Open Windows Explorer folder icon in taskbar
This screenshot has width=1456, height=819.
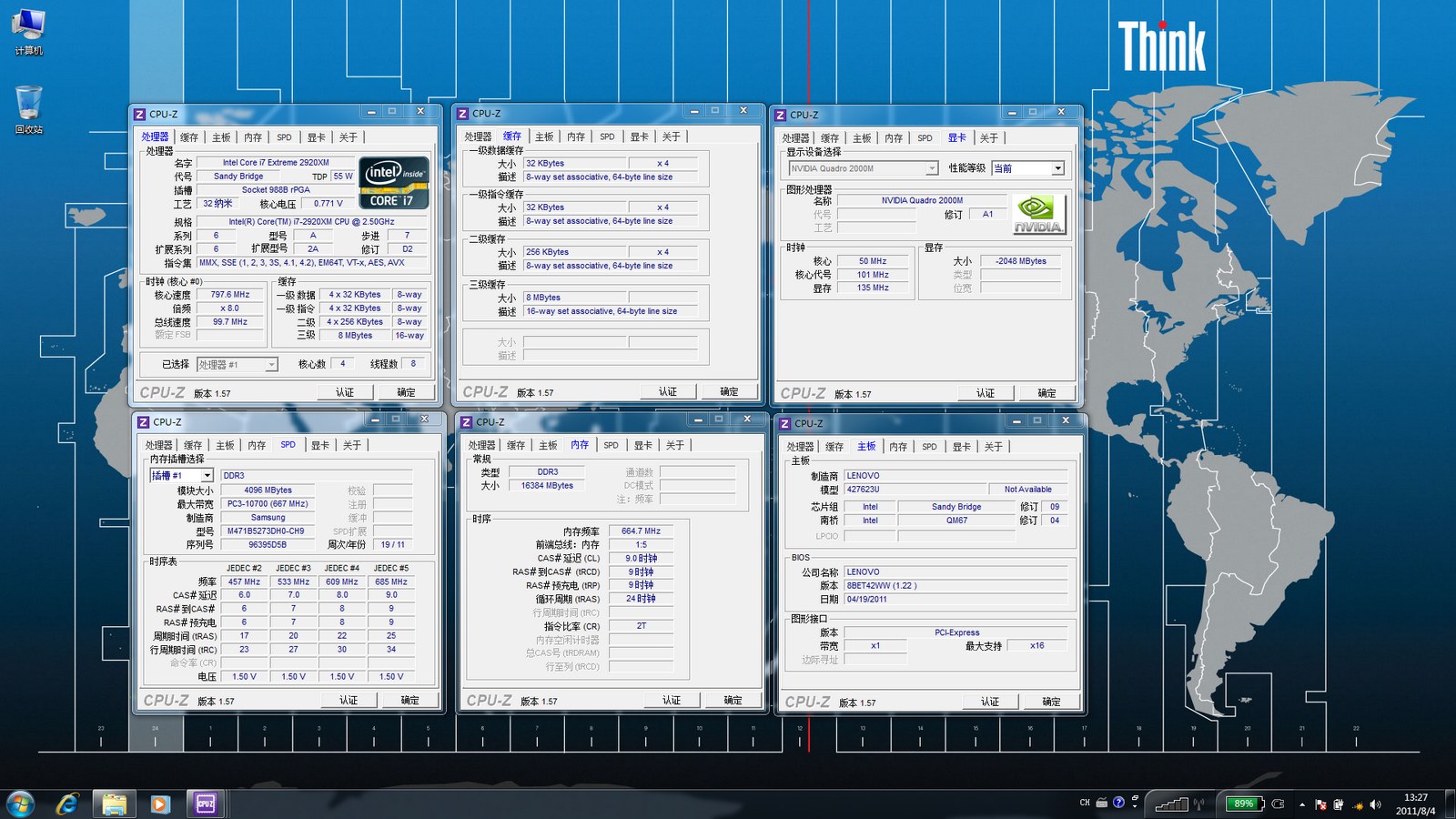[114, 804]
